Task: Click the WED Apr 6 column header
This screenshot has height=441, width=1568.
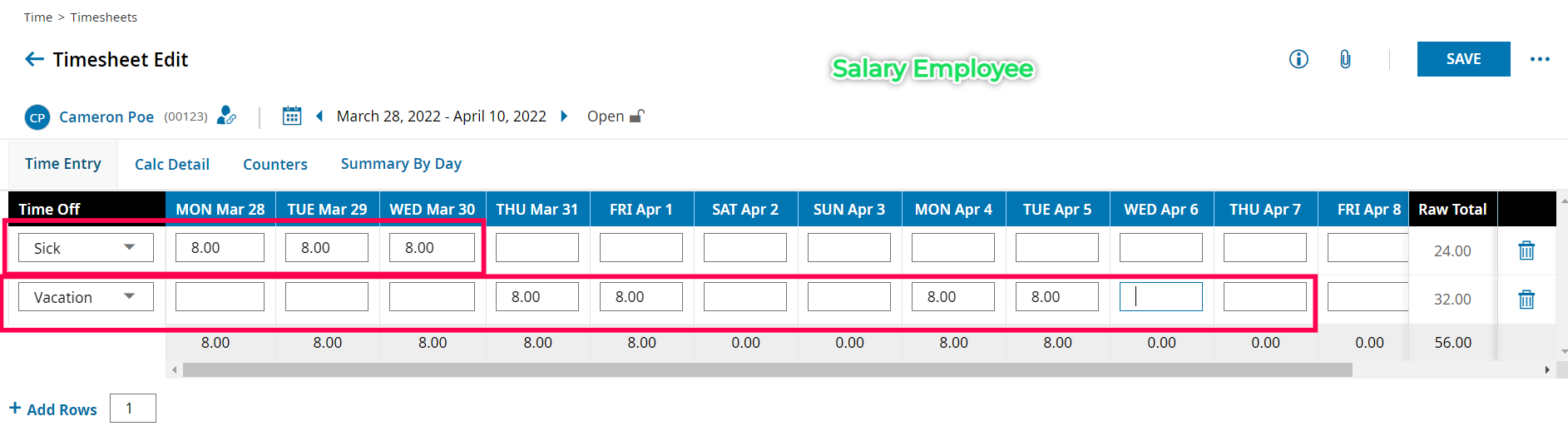Action: tap(1161, 209)
